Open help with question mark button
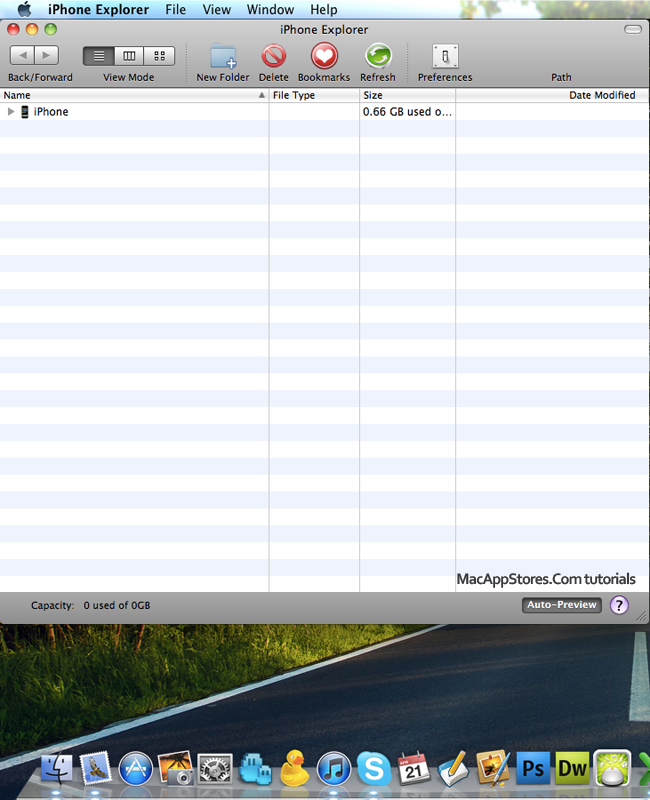Viewport: 650px width, 800px height. tap(619, 605)
